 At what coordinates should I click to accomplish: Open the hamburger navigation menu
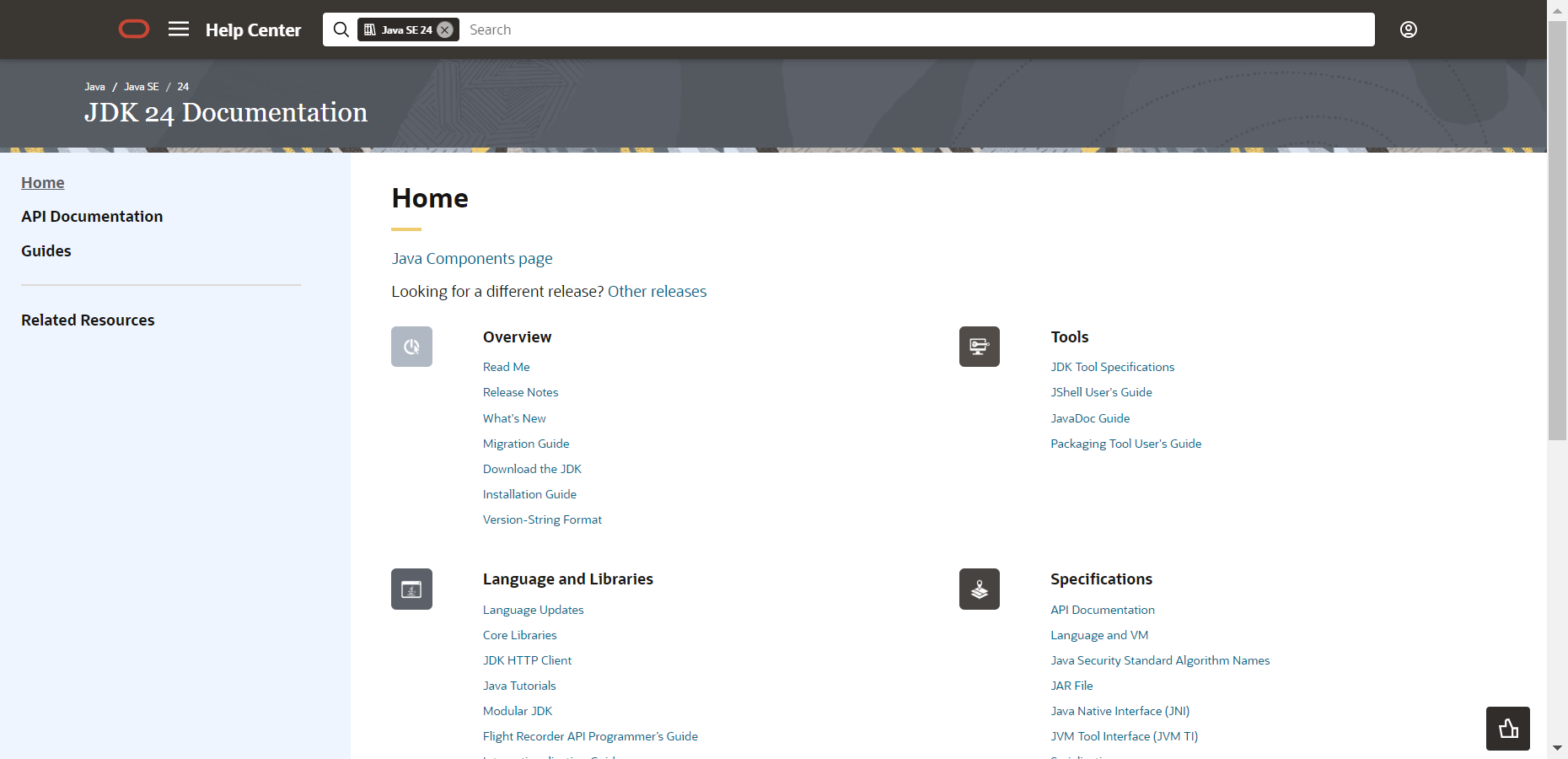(x=179, y=30)
